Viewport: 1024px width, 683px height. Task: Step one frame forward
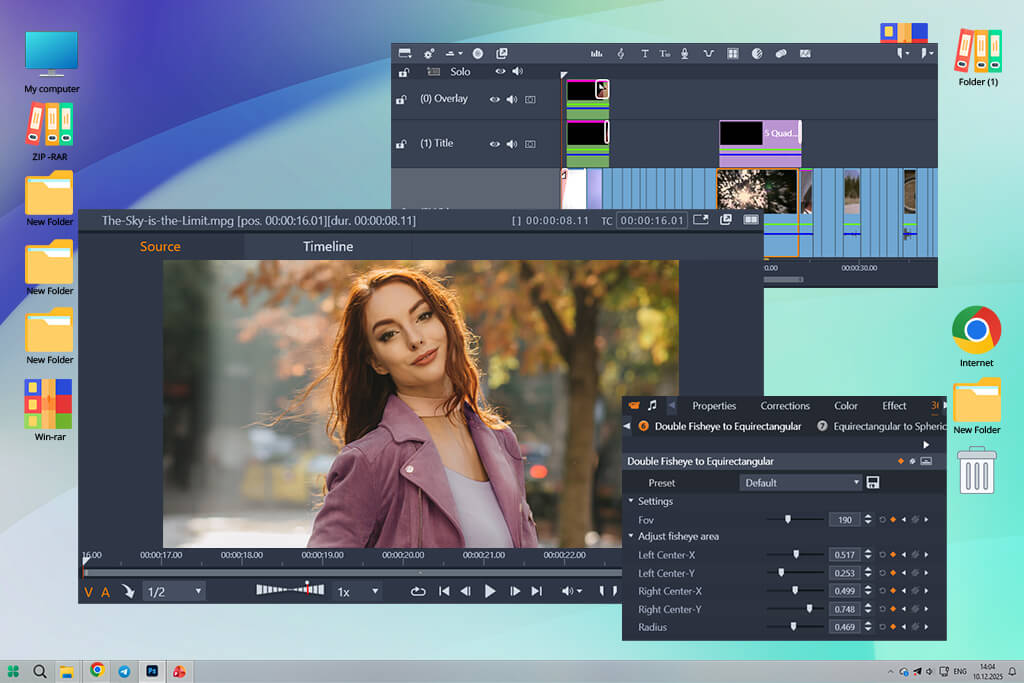(x=515, y=592)
